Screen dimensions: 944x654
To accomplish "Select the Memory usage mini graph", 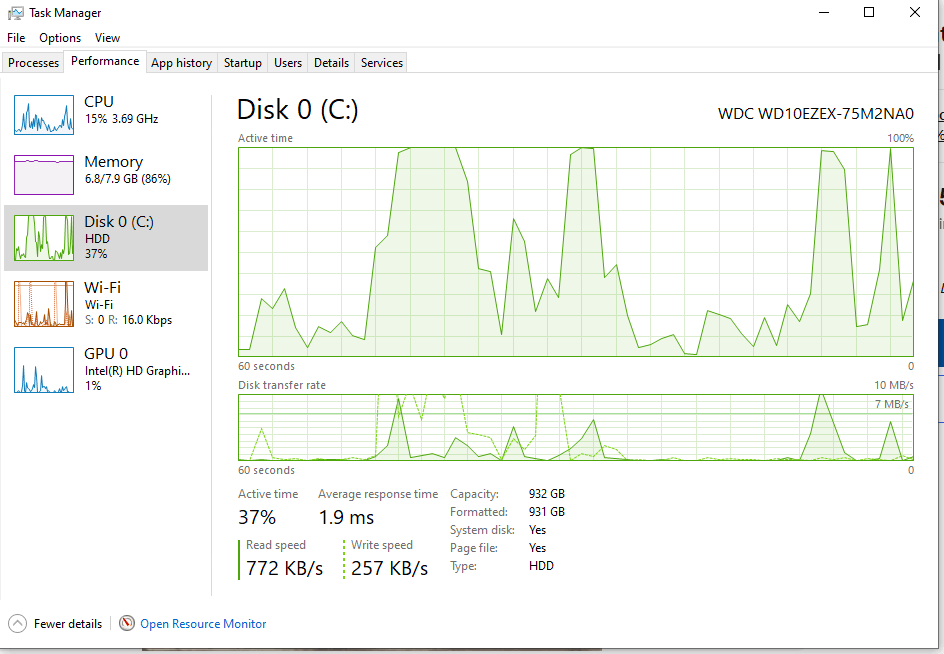I will pyautogui.click(x=44, y=175).
